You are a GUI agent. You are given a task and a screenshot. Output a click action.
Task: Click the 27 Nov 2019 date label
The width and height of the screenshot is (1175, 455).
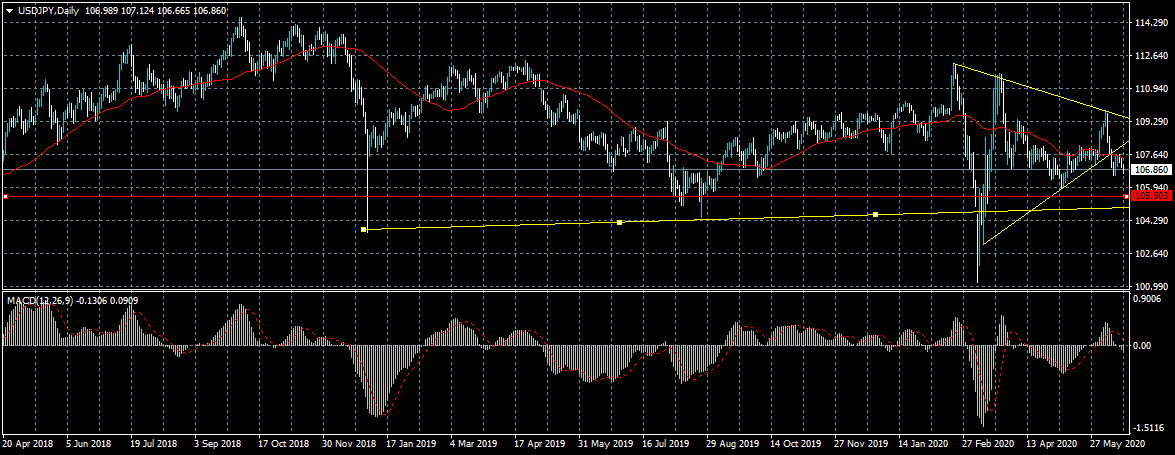pos(859,444)
